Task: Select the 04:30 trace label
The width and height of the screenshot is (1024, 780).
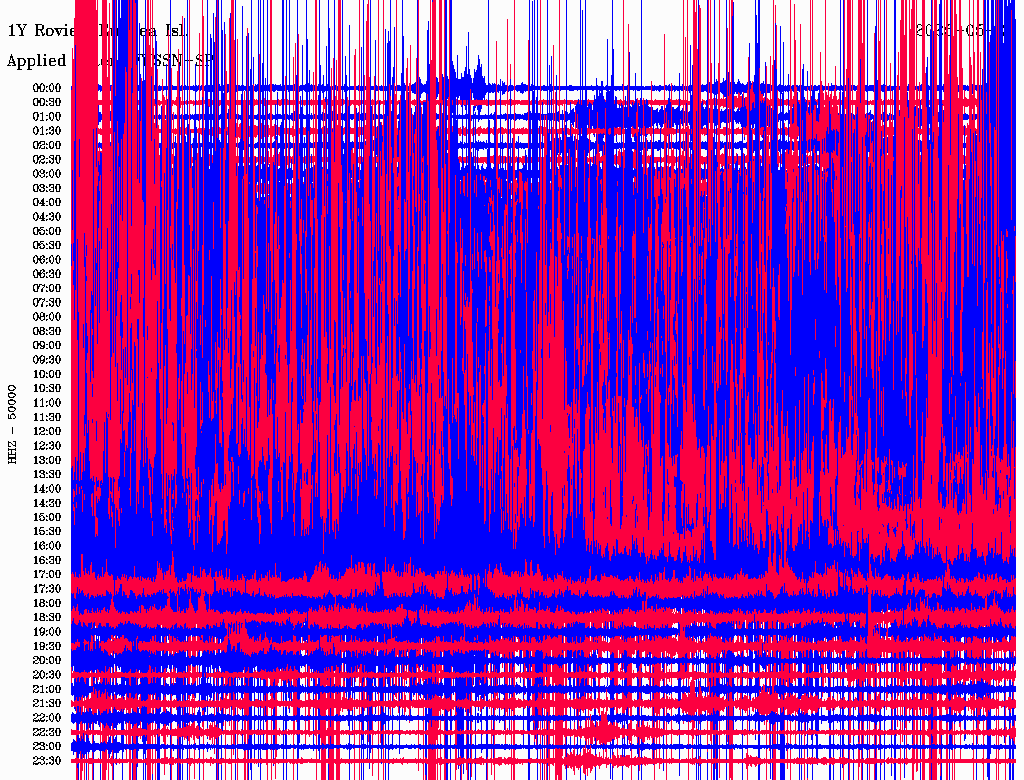Action: click(x=47, y=217)
